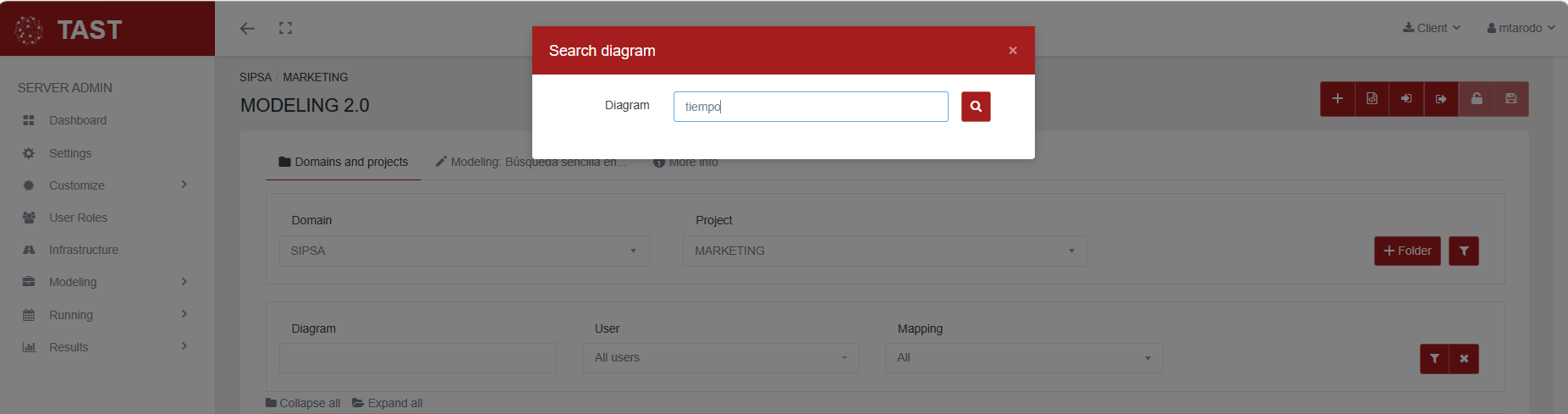Open the All users dropdown
Viewport: 1568px width, 414px height.
point(720,358)
